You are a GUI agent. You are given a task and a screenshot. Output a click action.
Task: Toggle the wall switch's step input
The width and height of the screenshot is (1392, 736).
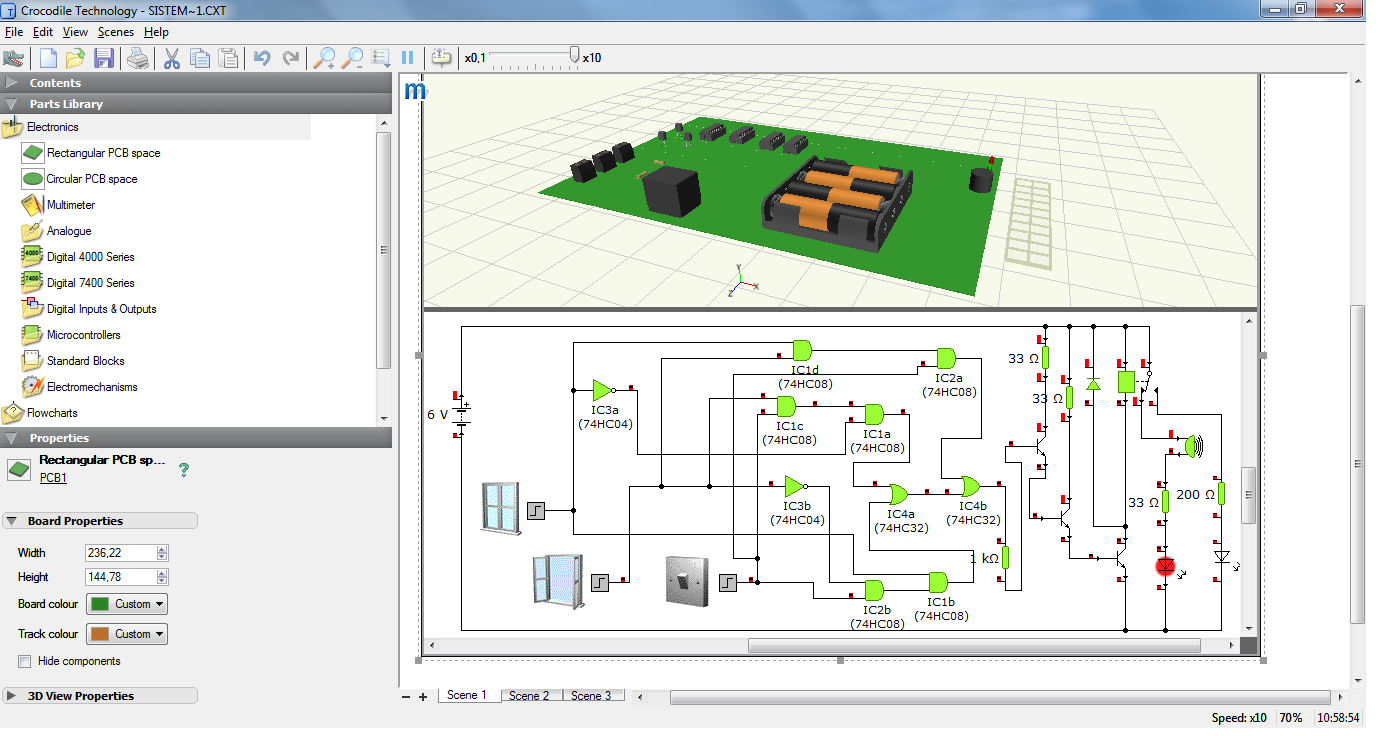coord(729,581)
